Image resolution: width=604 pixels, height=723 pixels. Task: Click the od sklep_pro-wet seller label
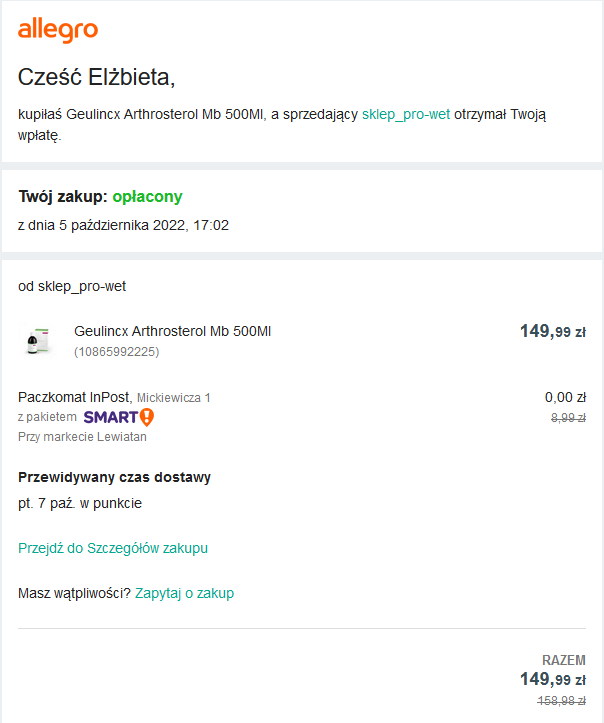[x=72, y=286]
